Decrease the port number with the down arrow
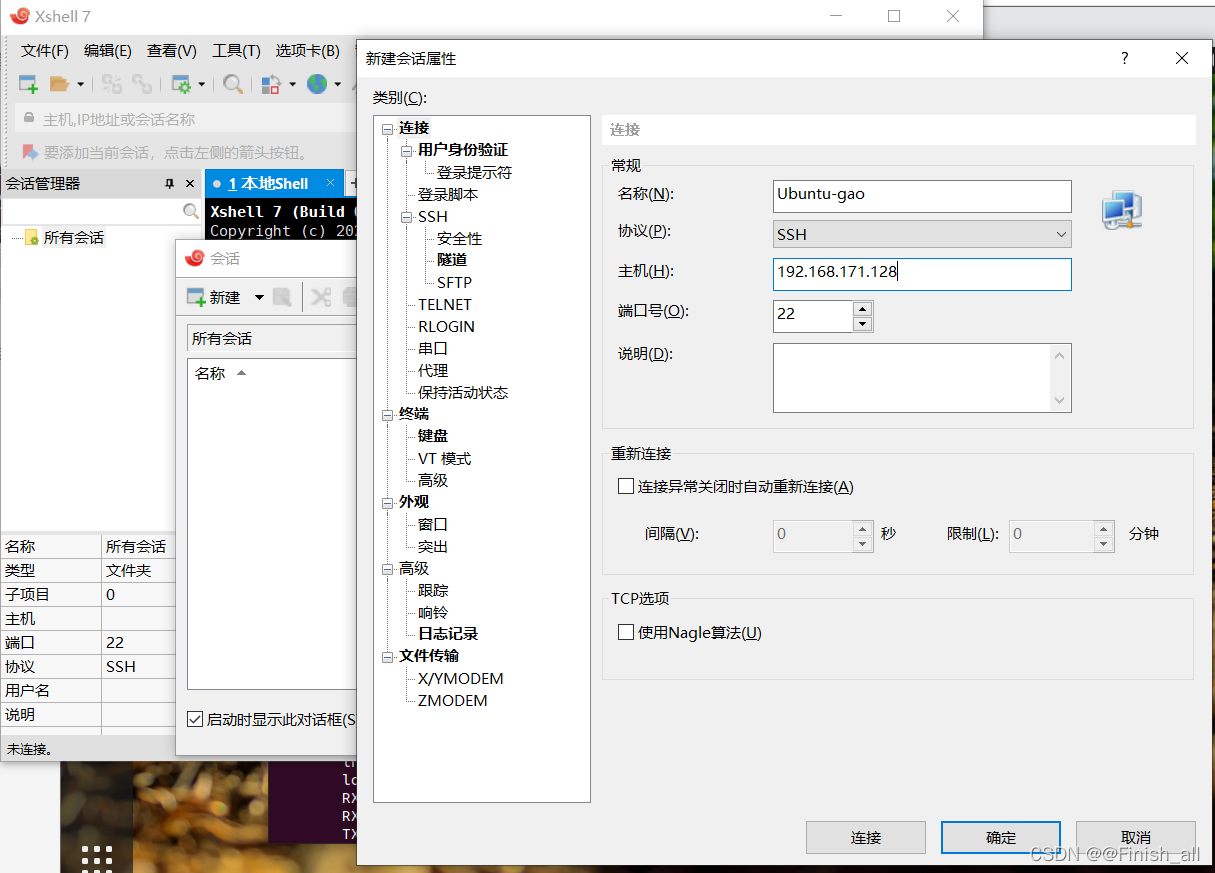The image size is (1215, 873). coord(863,324)
